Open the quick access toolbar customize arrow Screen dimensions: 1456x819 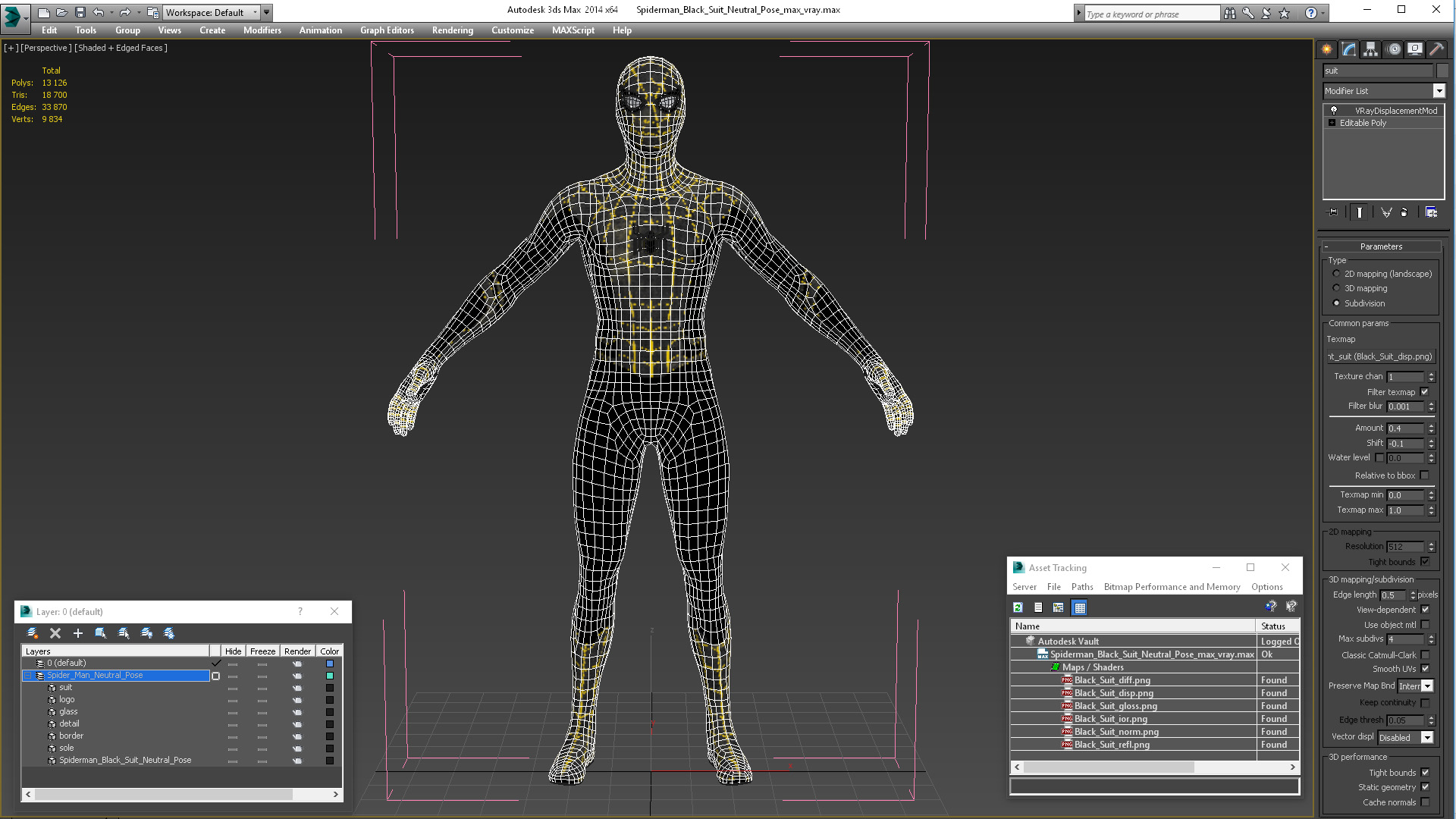click(267, 12)
